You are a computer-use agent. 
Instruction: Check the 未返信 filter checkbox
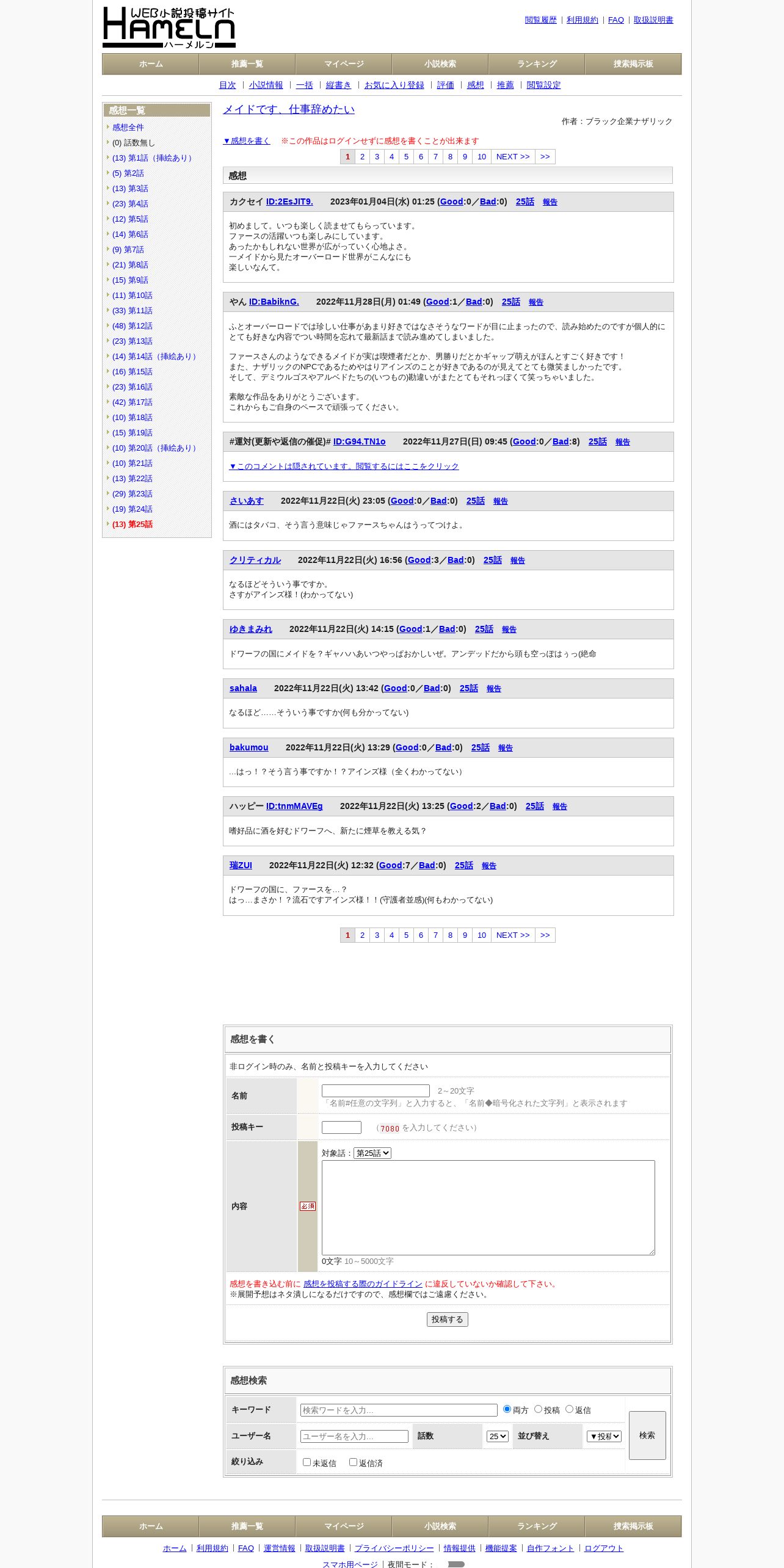[x=307, y=1462]
